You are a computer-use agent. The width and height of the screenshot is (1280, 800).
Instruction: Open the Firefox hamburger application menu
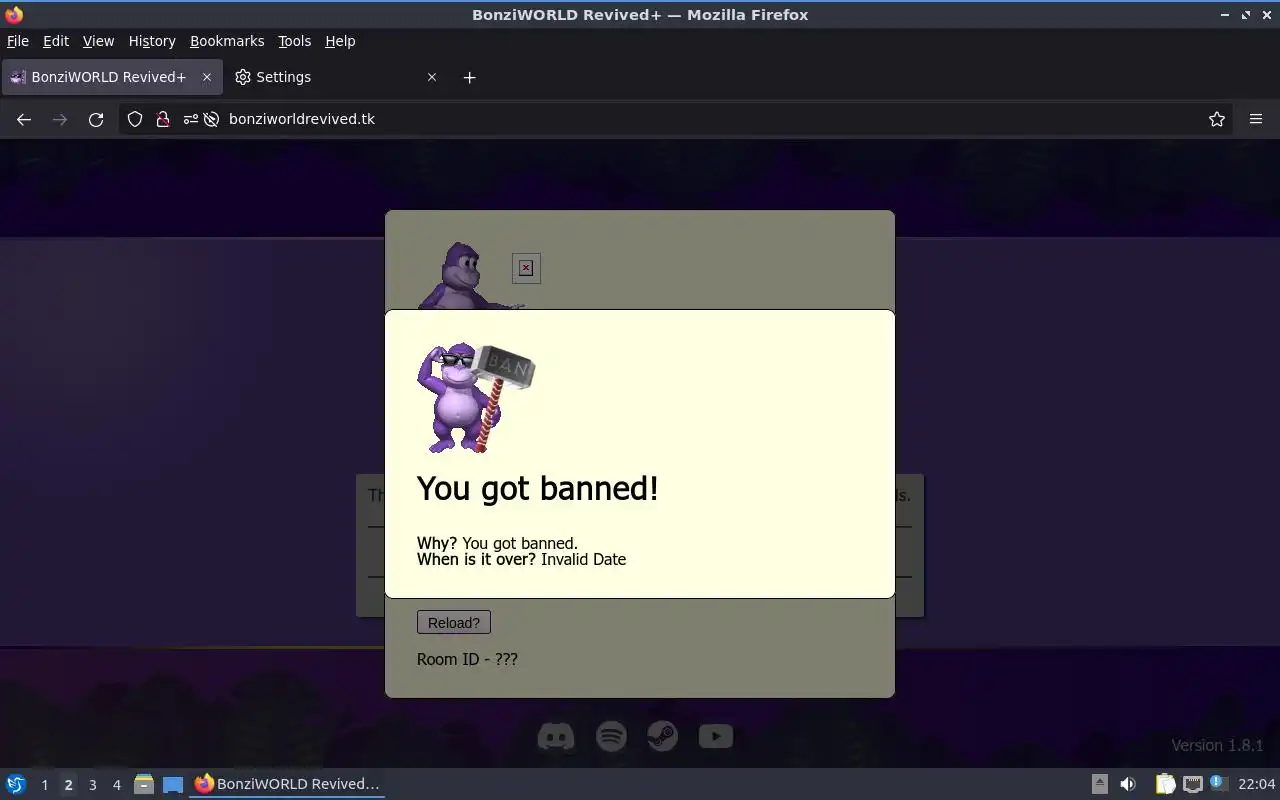coord(1256,119)
